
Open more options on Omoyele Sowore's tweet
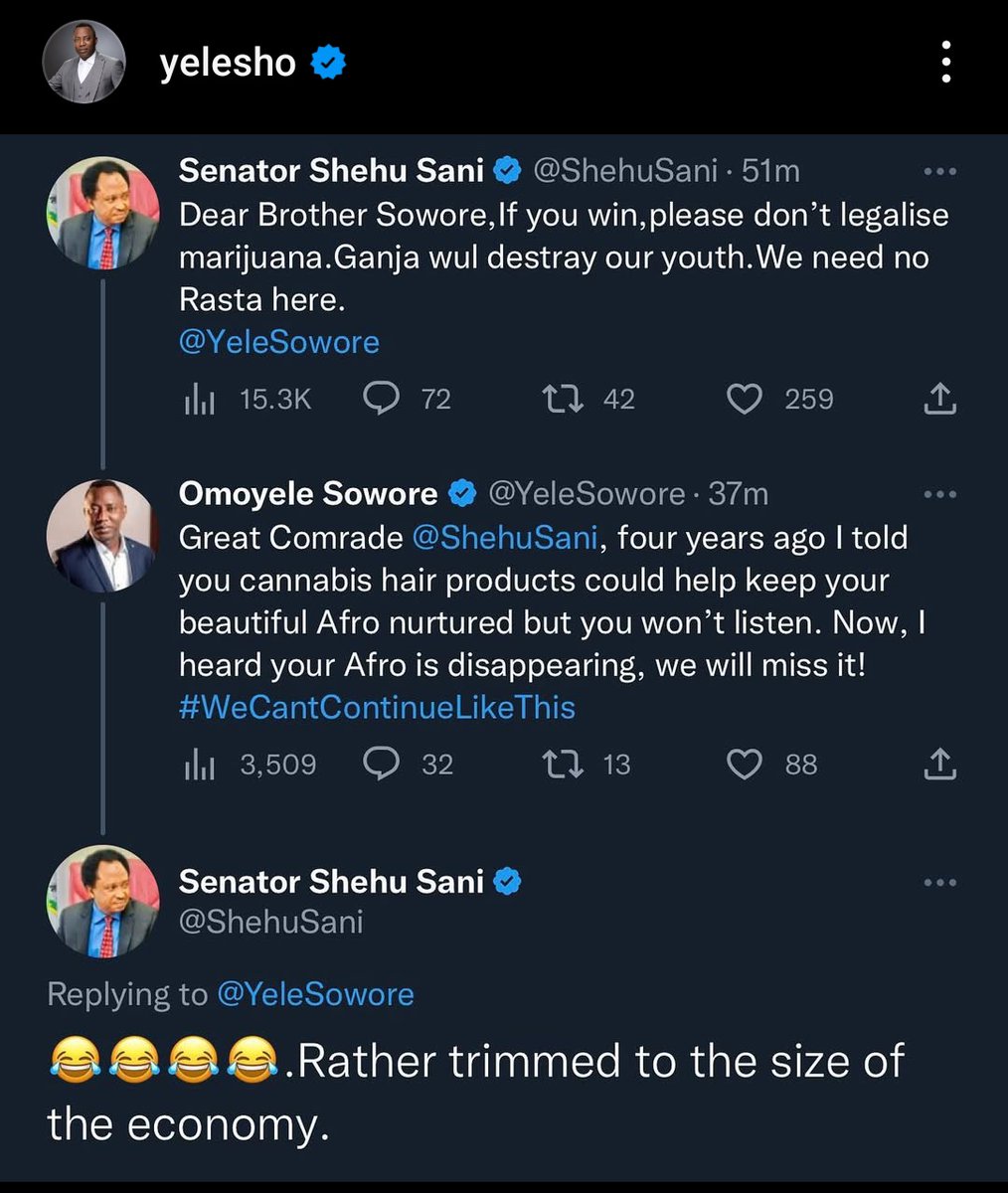[x=939, y=494]
